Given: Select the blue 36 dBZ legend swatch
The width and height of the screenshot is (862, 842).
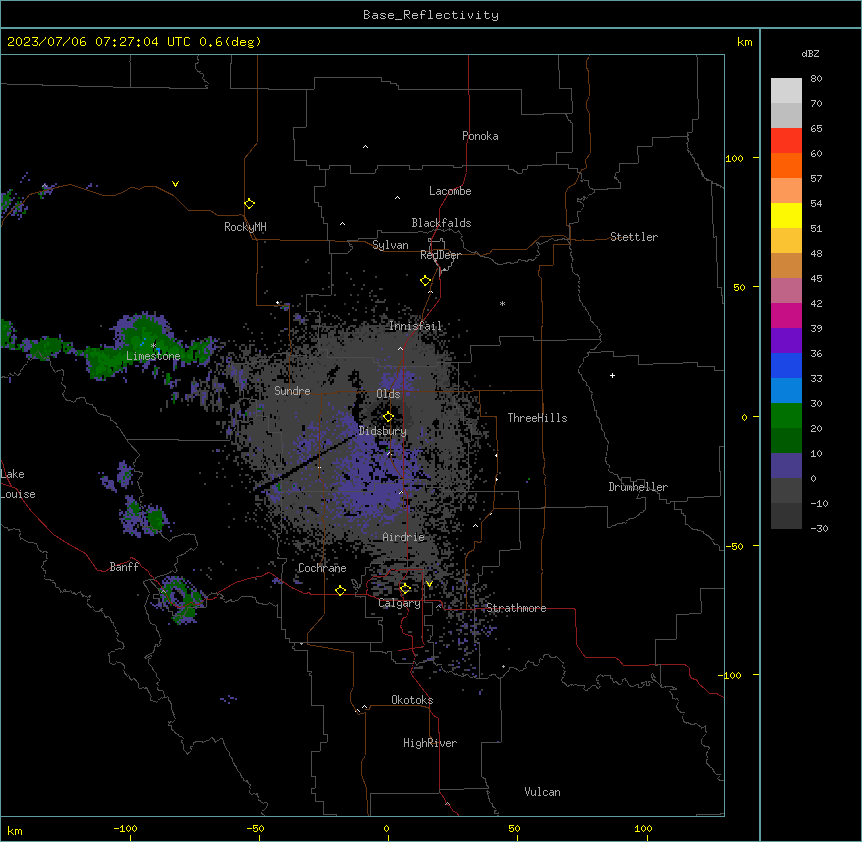Looking at the screenshot, I should pos(786,365).
